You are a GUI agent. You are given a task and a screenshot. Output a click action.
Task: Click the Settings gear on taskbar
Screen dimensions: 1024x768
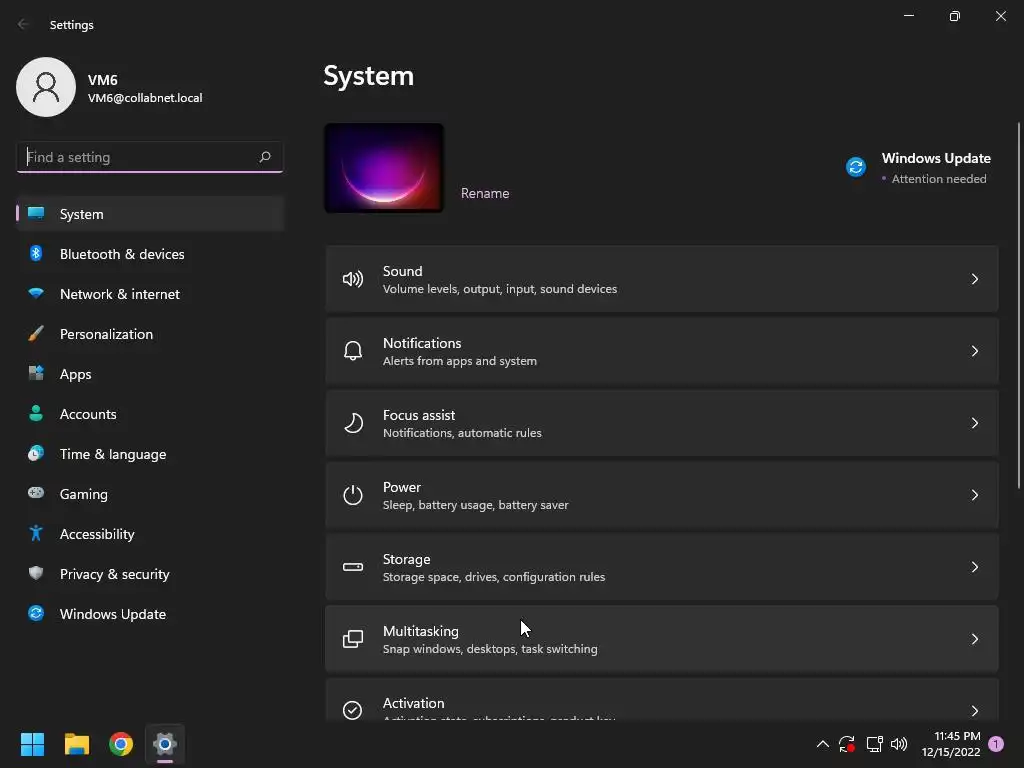click(165, 744)
